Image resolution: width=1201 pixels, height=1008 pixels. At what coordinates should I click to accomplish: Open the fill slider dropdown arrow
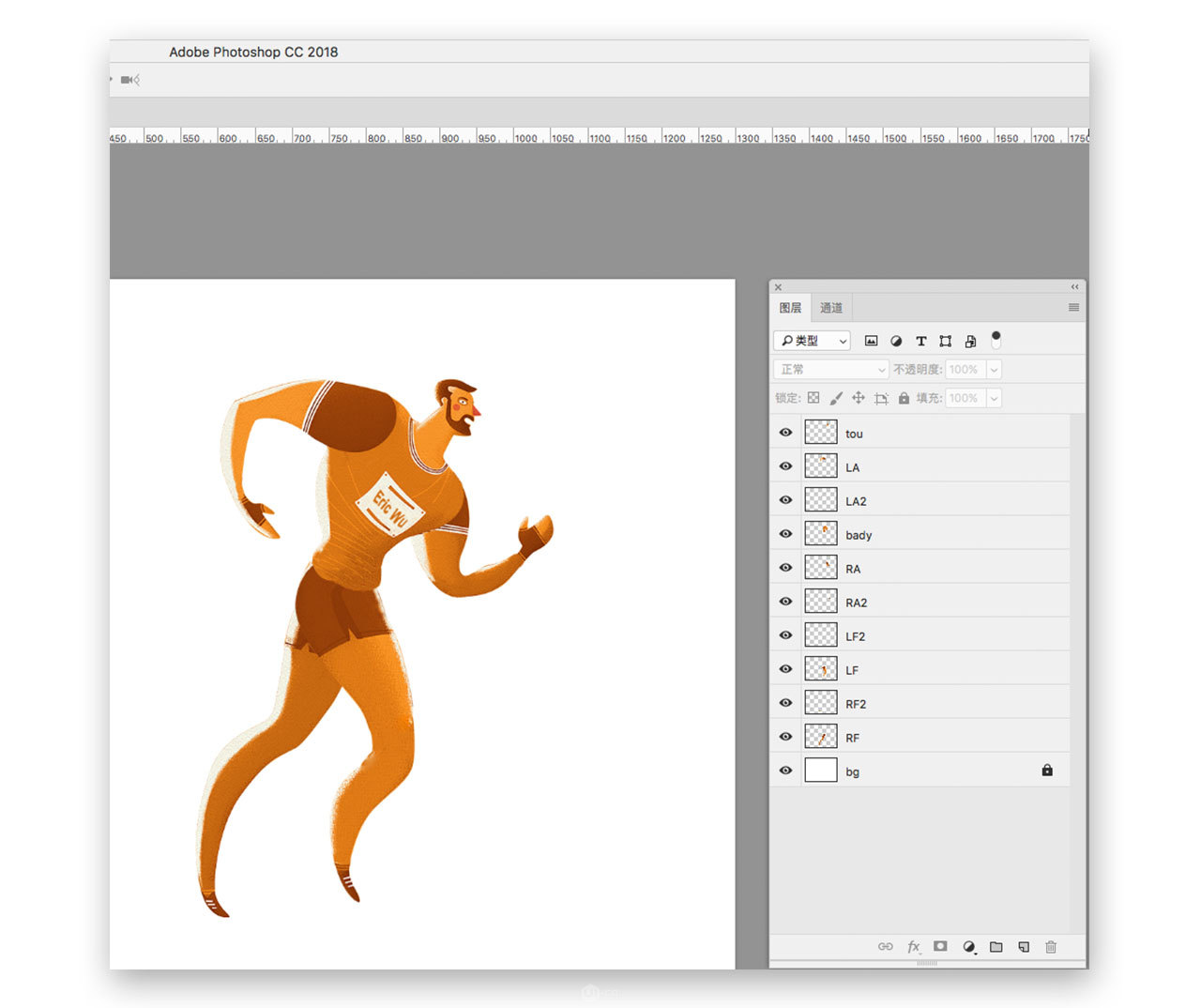tap(994, 398)
